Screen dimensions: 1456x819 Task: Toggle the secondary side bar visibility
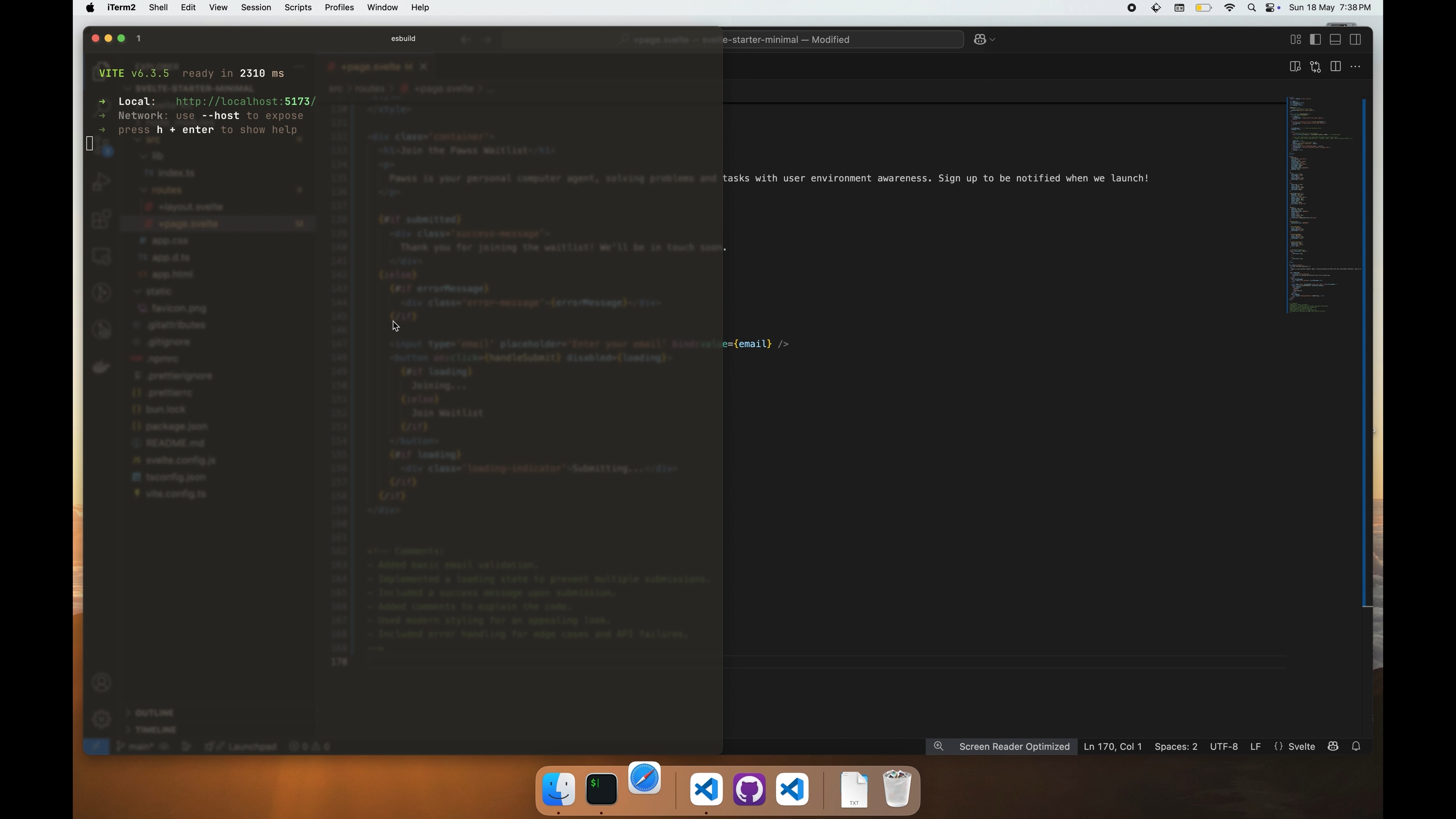(x=1356, y=39)
